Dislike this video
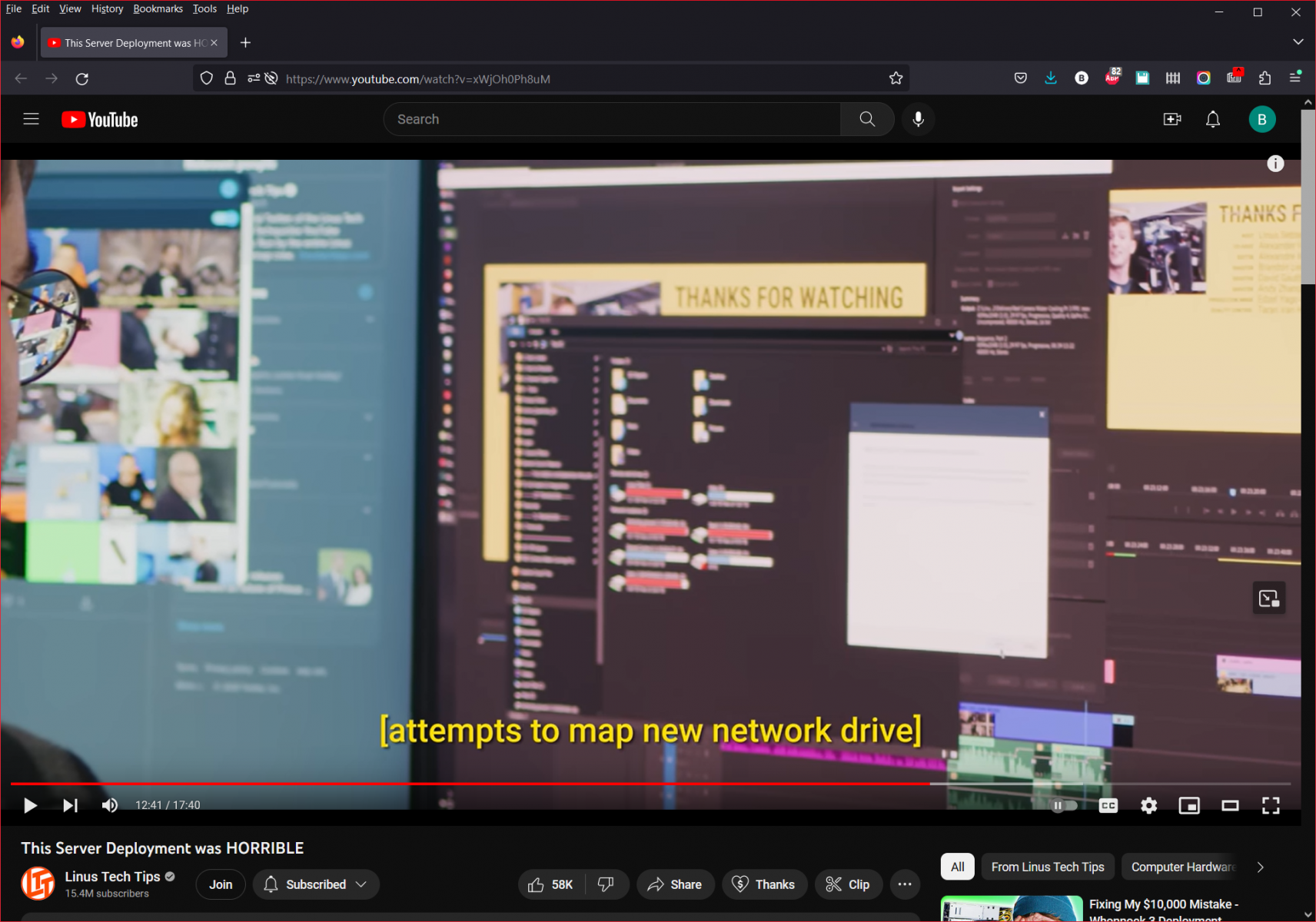This screenshot has height=922, width=1316. pos(606,884)
